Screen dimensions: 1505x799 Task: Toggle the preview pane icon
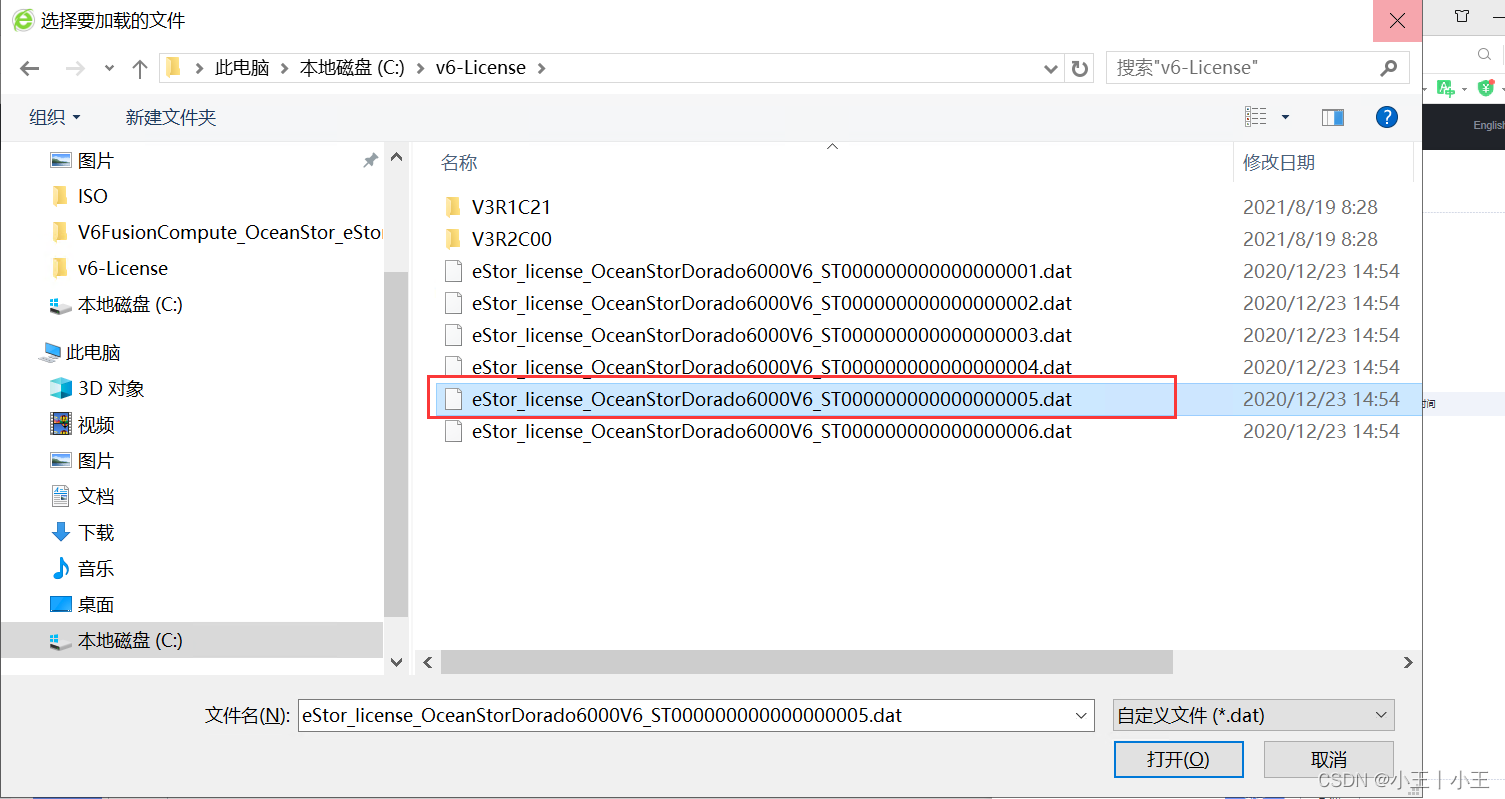[1333, 117]
